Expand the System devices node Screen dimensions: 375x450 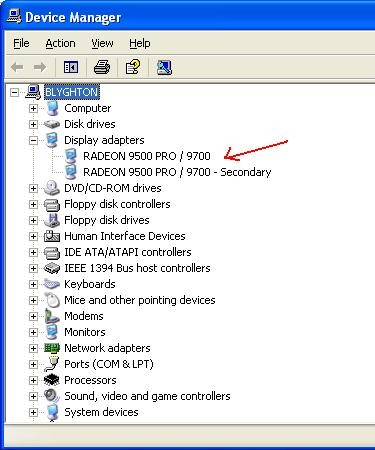33,412
